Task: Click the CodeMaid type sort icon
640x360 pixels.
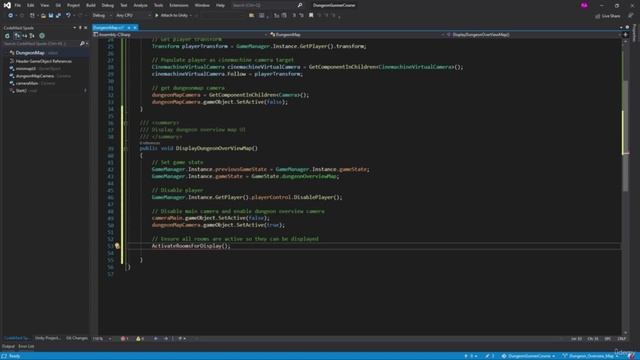Action: [x=32, y=36]
